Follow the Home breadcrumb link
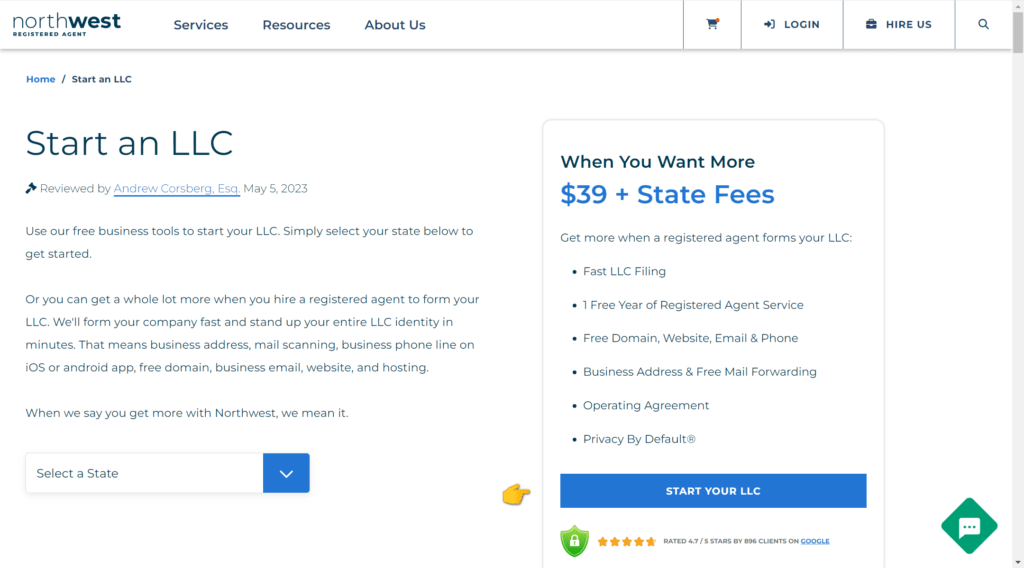Viewport: 1024px width, 568px height. point(41,79)
